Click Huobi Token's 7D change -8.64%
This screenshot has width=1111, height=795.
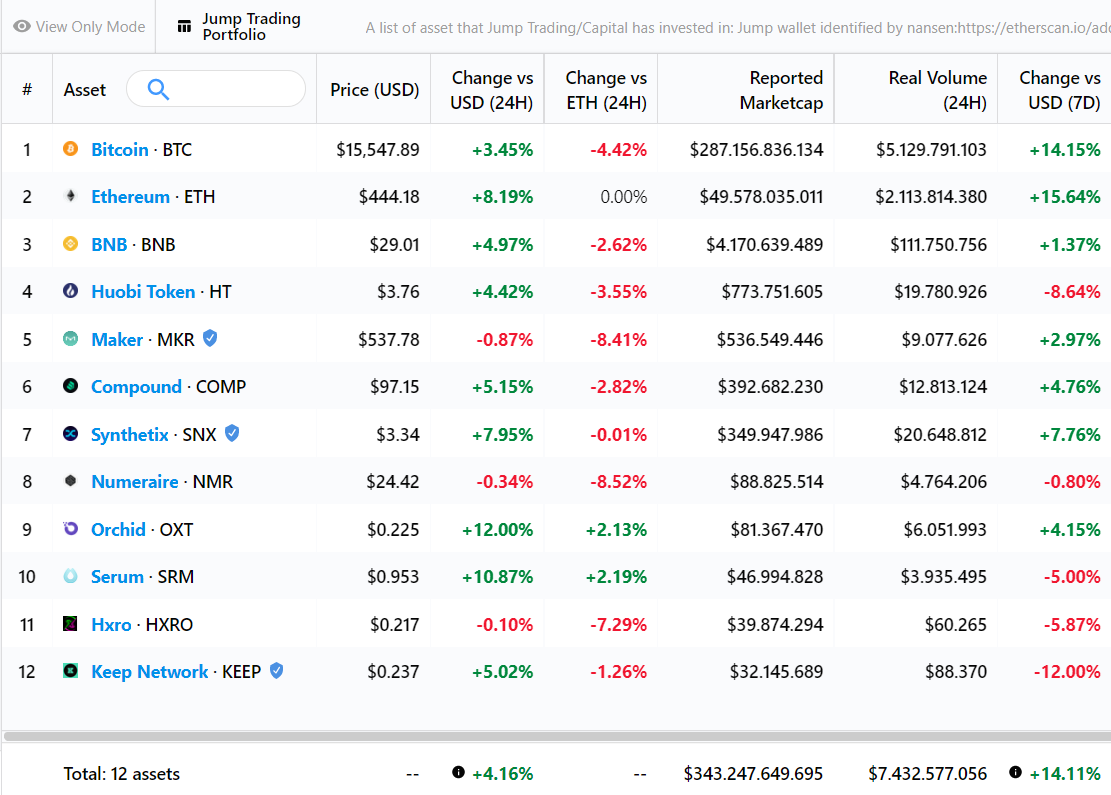tap(1071, 292)
